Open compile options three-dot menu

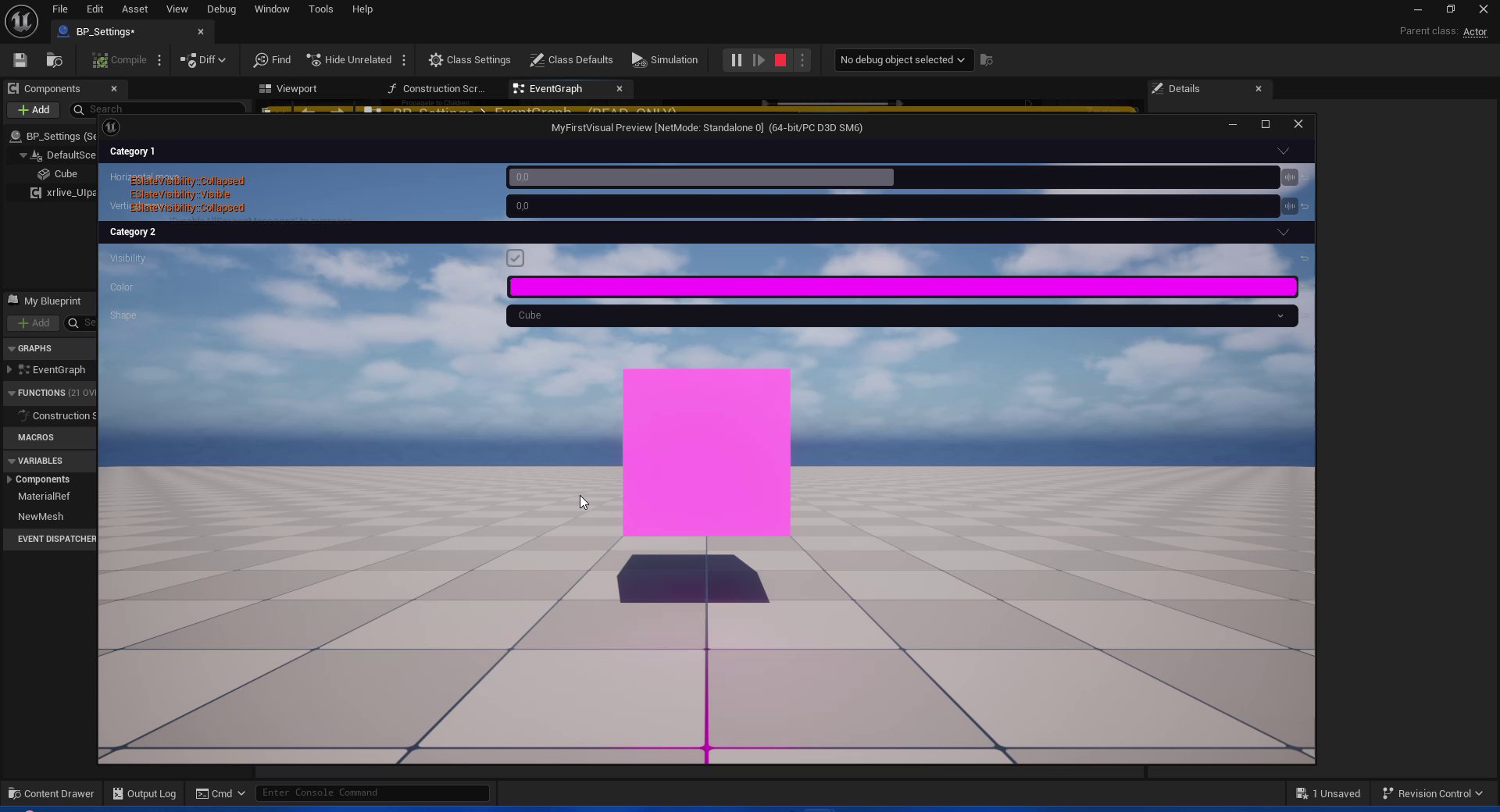tap(159, 60)
